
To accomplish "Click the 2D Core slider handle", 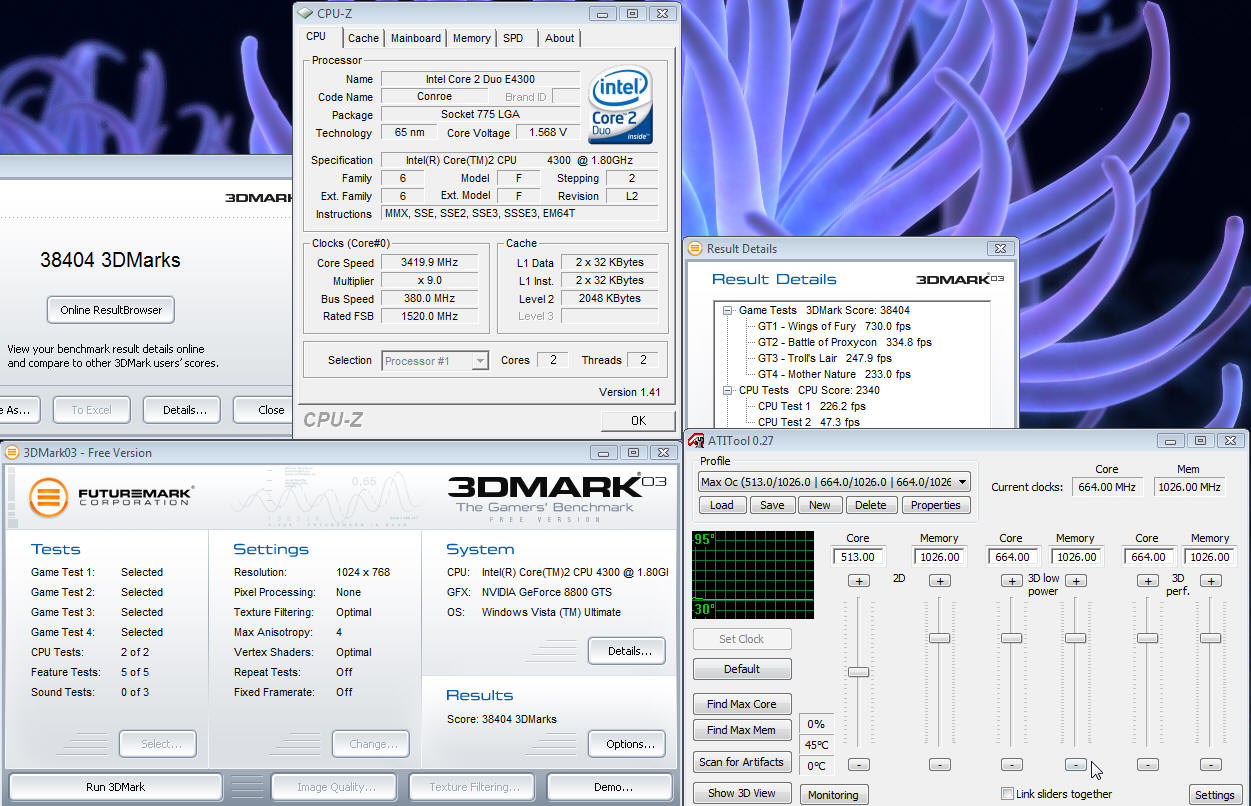I will click(858, 672).
